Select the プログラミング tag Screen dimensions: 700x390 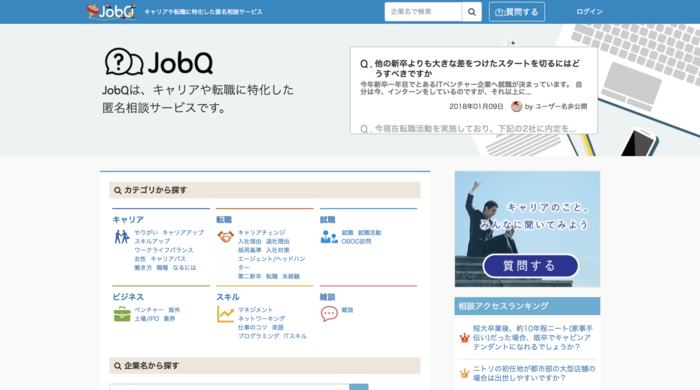tap(258, 336)
